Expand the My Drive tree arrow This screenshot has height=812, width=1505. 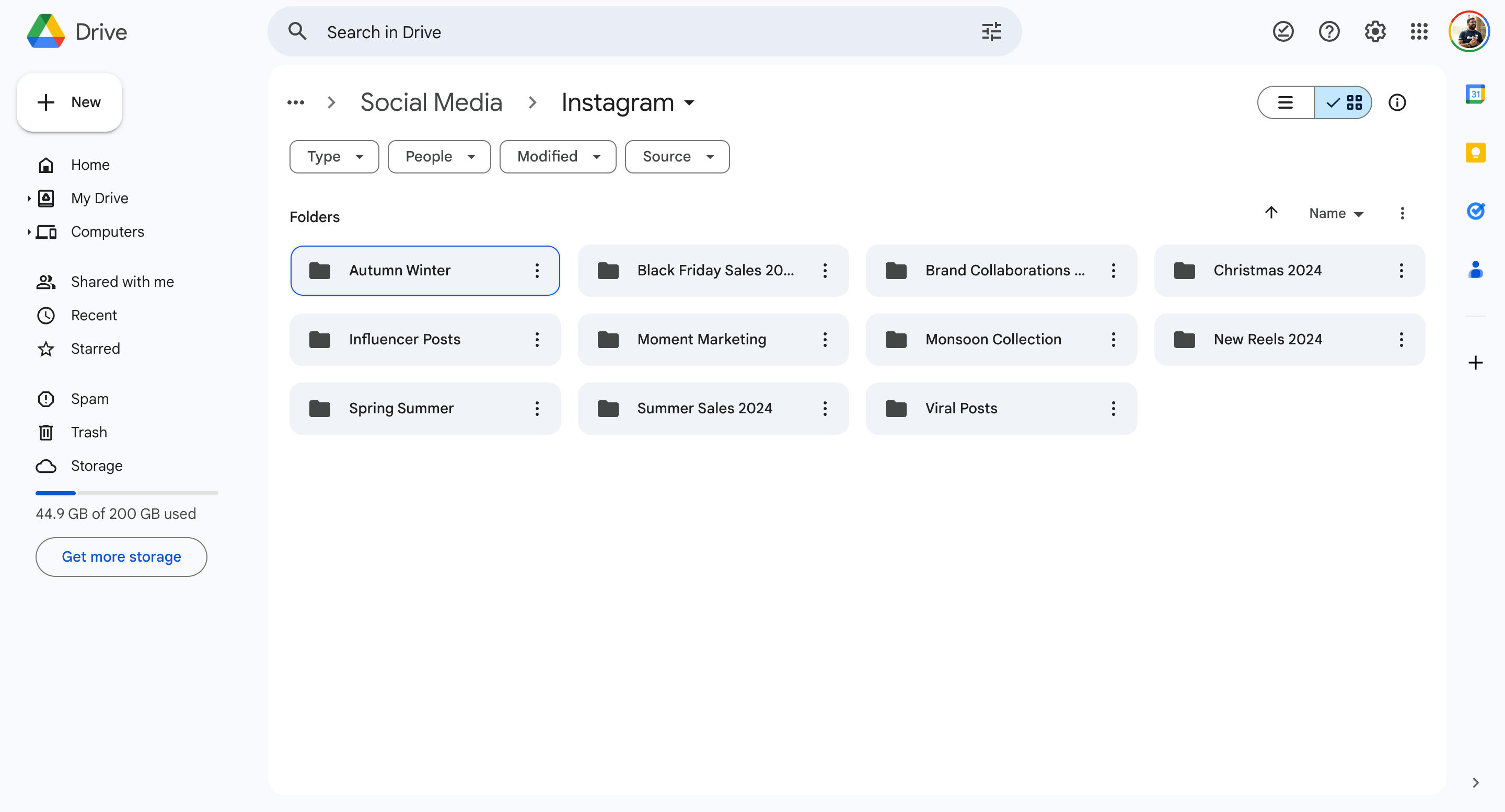29,198
